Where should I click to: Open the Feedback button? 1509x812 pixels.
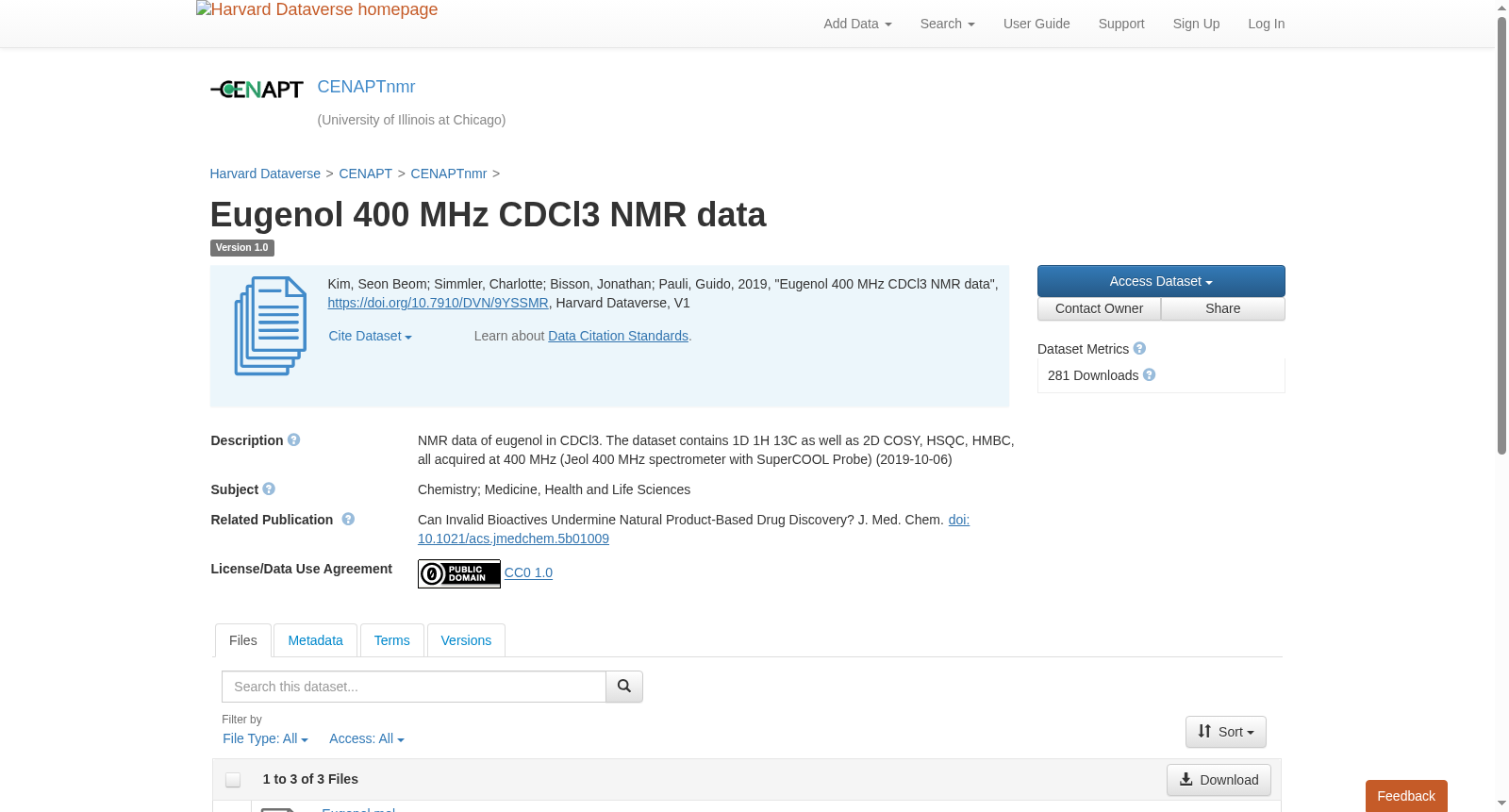click(1406, 796)
